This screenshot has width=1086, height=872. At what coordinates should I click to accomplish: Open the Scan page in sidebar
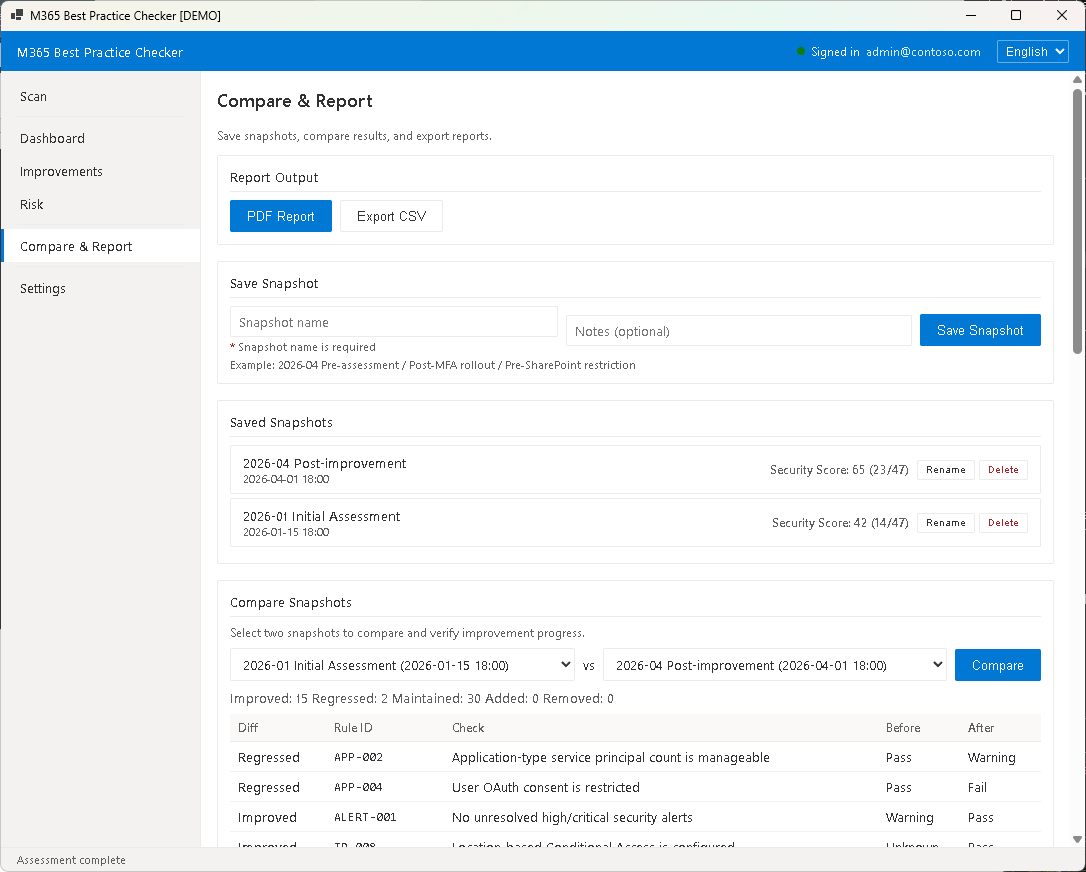click(x=34, y=97)
